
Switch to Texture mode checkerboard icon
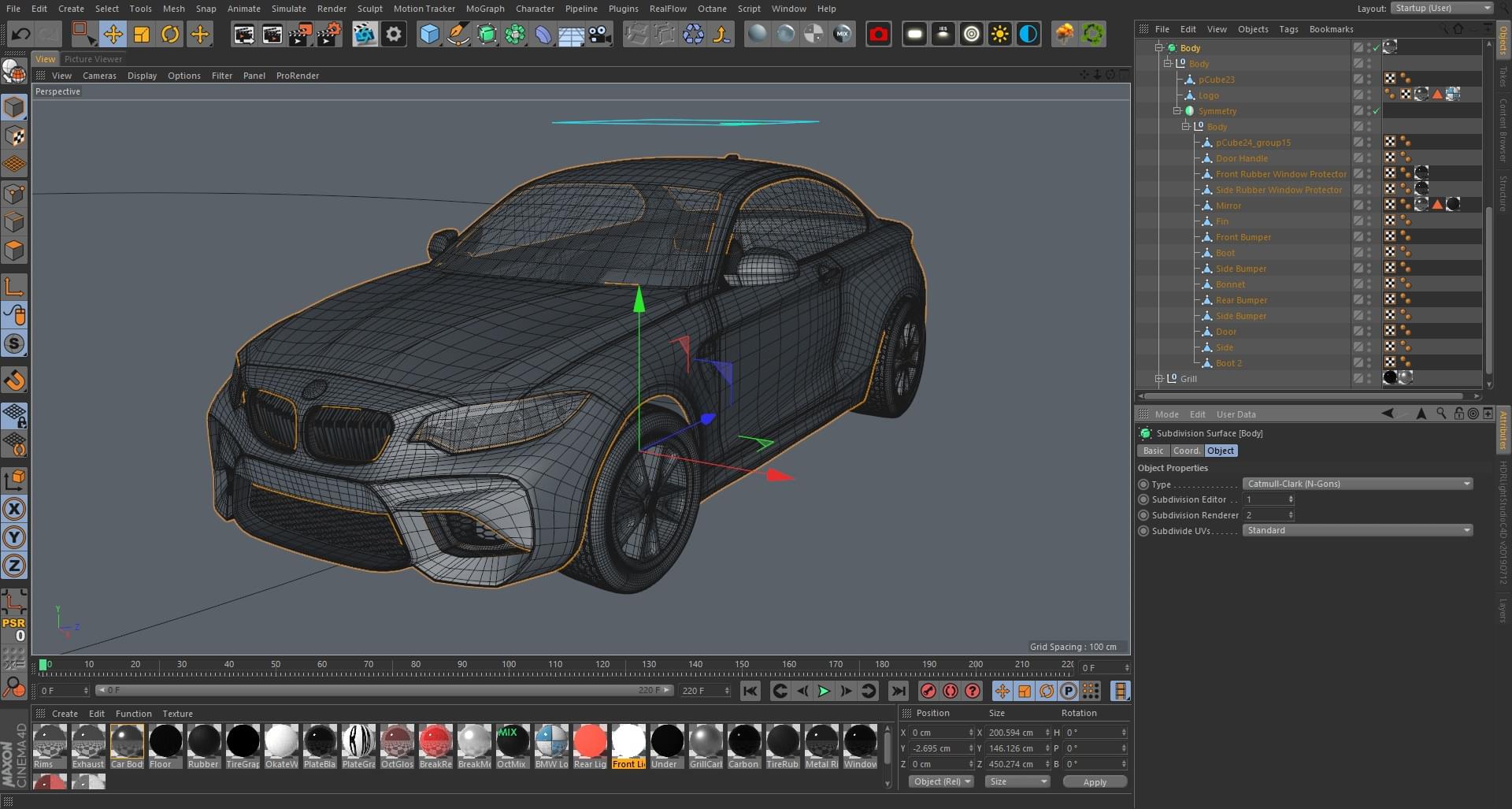[14, 135]
